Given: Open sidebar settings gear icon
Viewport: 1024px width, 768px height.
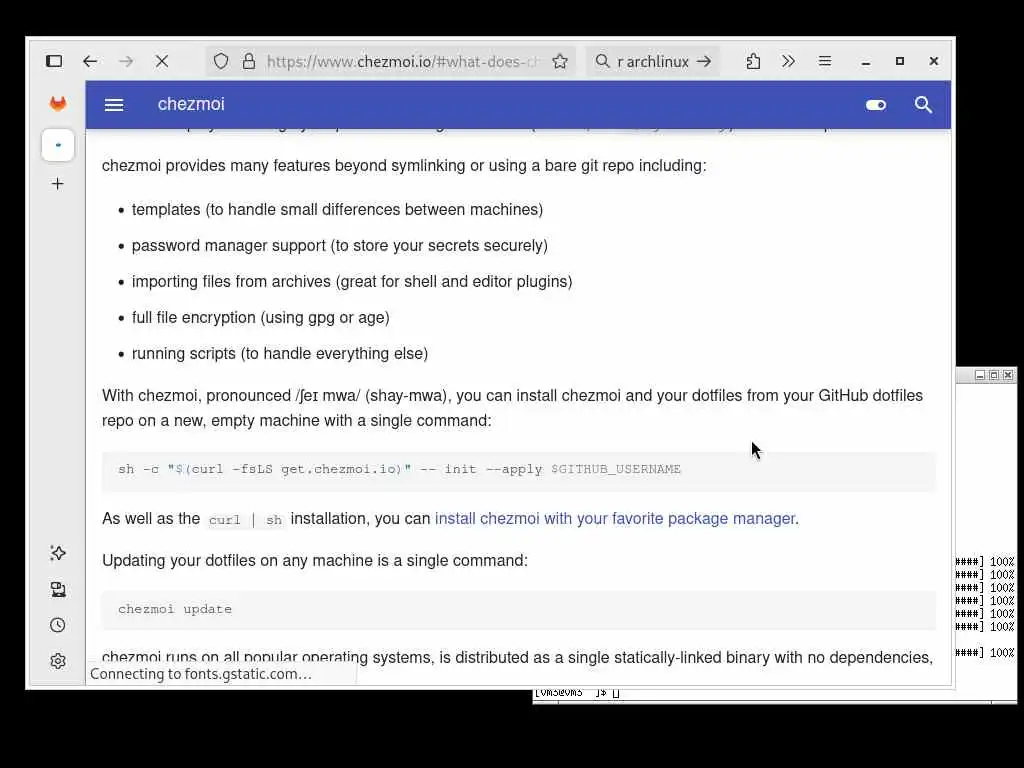Looking at the screenshot, I should [58, 661].
